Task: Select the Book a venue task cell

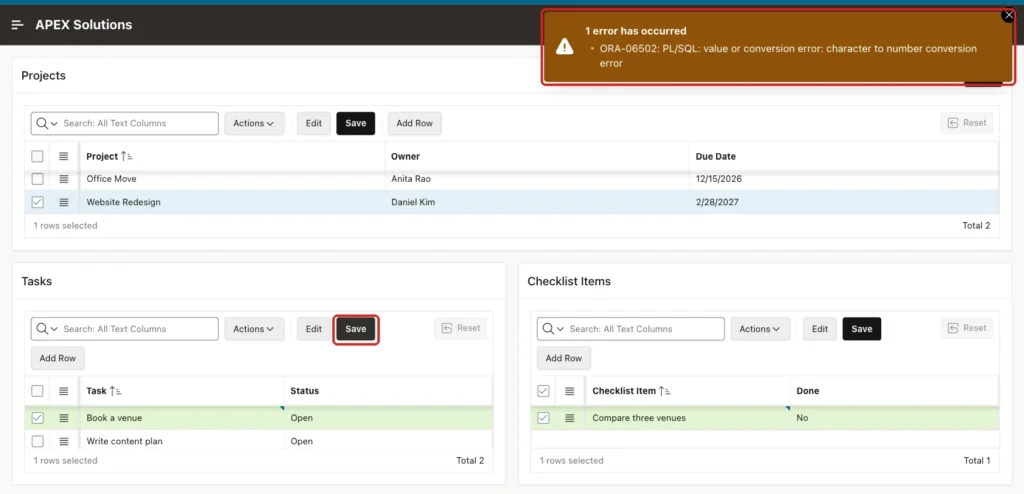Action: (182, 418)
